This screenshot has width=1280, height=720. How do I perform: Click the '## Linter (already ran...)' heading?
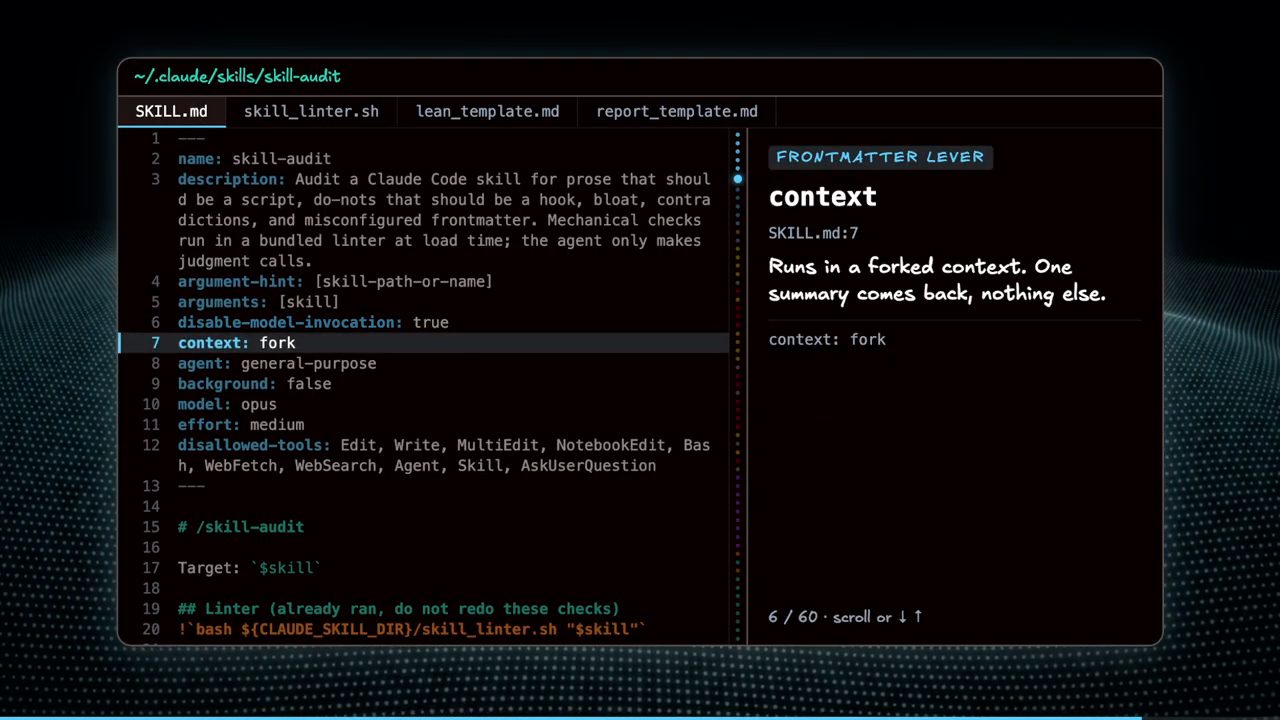[399, 609]
